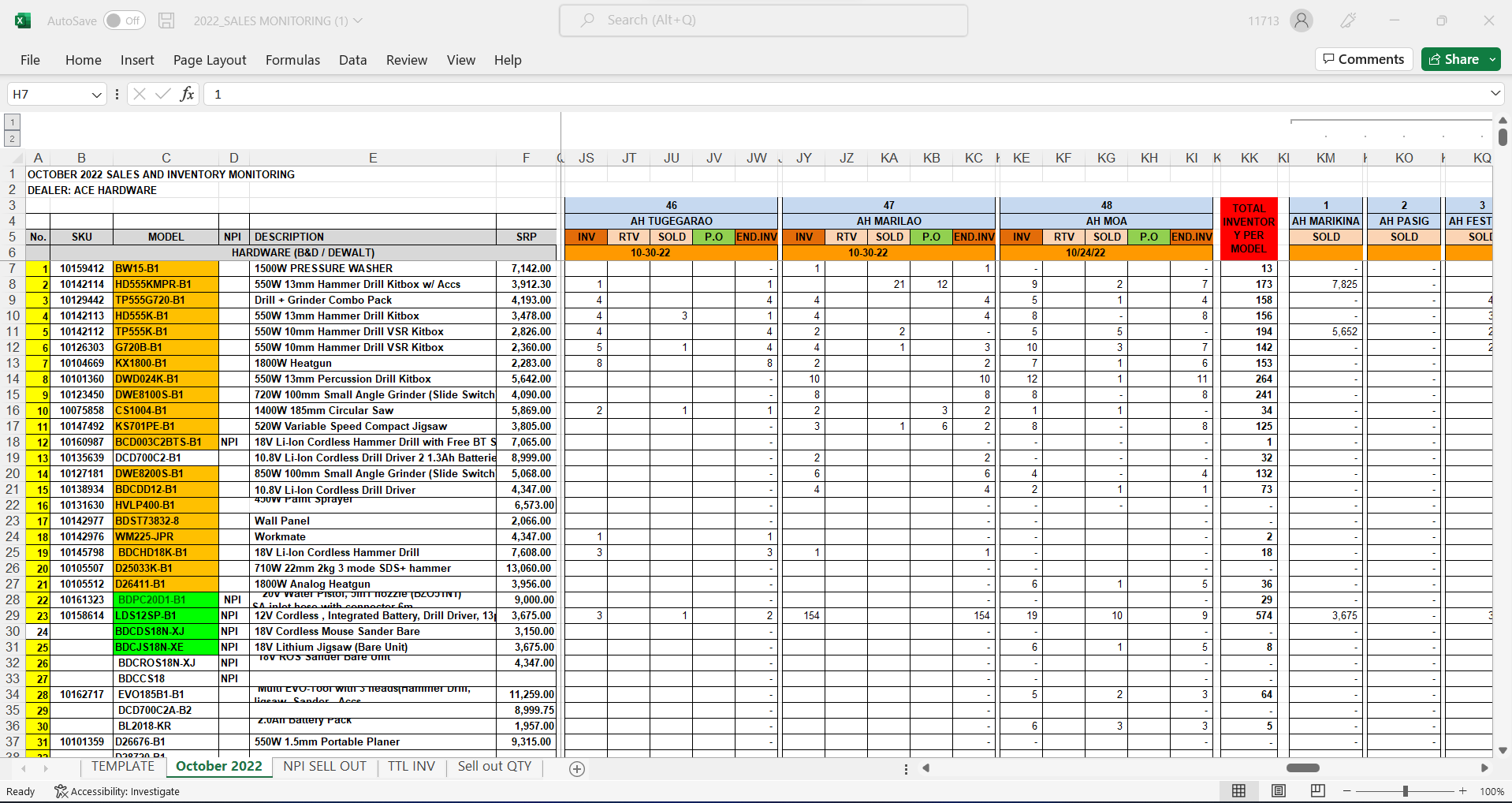Image resolution: width=1512 pixels, height=803 pixels.
Task: Confirm the formula entry with the check mark
Action: click(163, 94)
